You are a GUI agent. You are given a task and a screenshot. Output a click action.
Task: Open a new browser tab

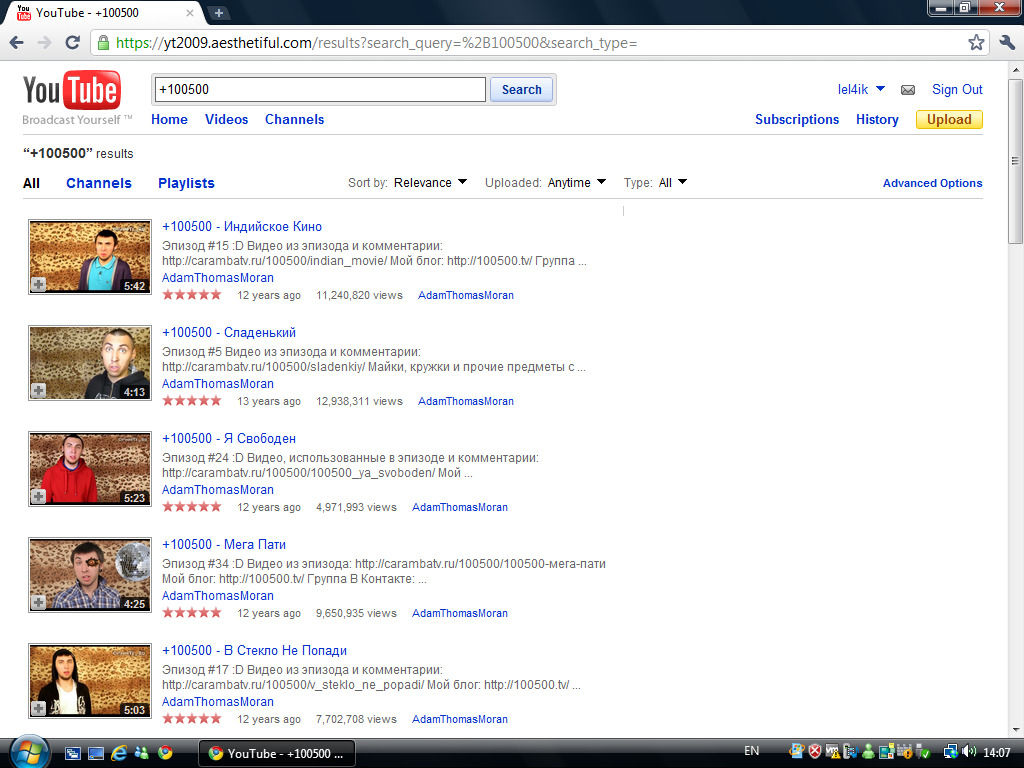[219, 13]
